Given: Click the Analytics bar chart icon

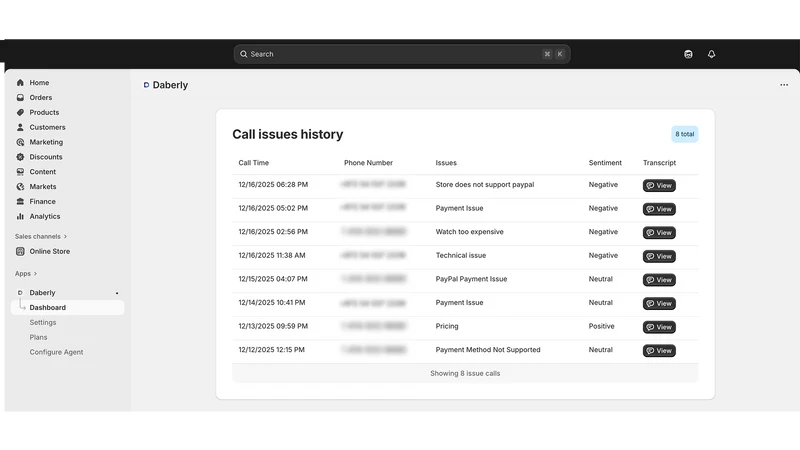Looking at the screenshot, I should pos(20,216).
